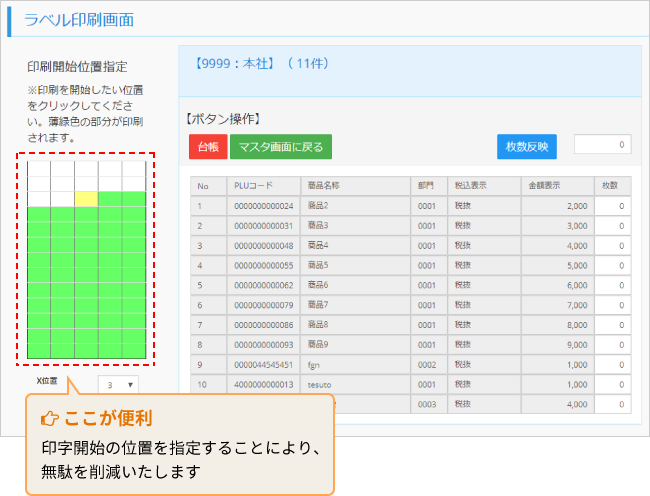Select the white top-left cell of the grid
Viewport: 650px width, 496px height.
[x=39, y=169]
